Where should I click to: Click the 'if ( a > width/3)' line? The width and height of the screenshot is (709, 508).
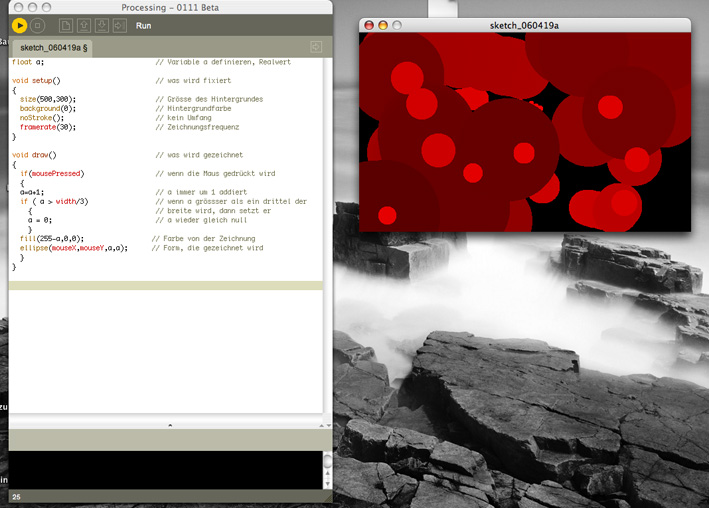(54, 201)
